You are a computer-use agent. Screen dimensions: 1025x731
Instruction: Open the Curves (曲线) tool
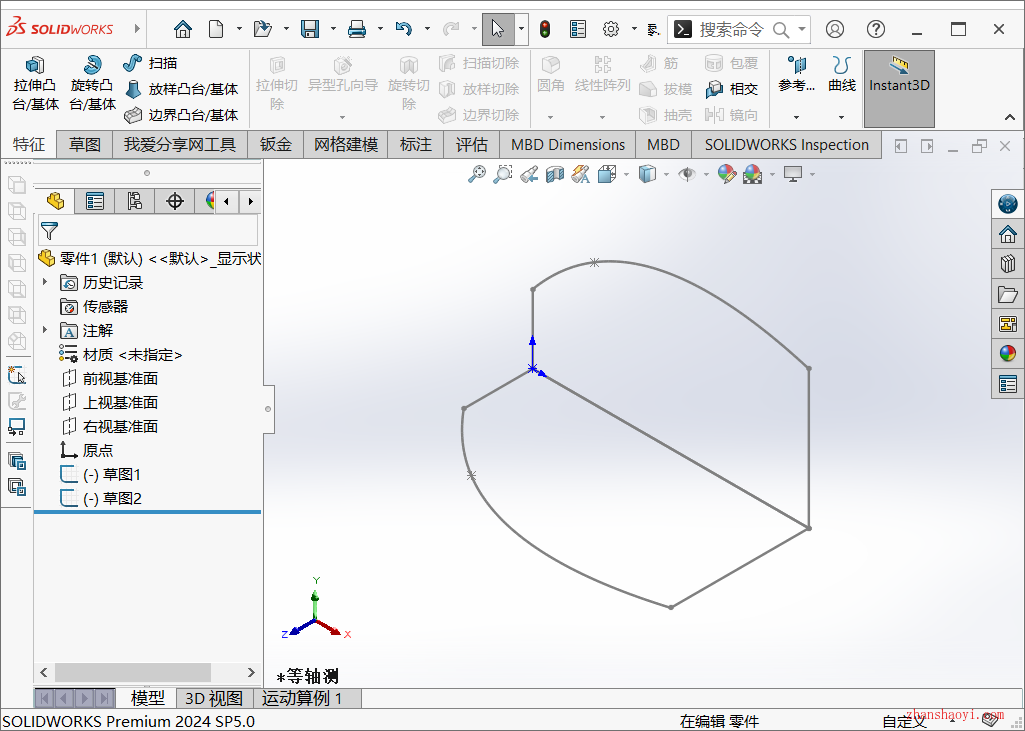point(841,73)
